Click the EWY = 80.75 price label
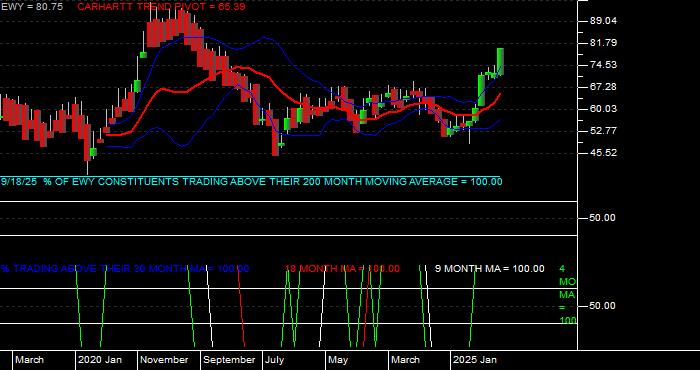 pos(32,7)
